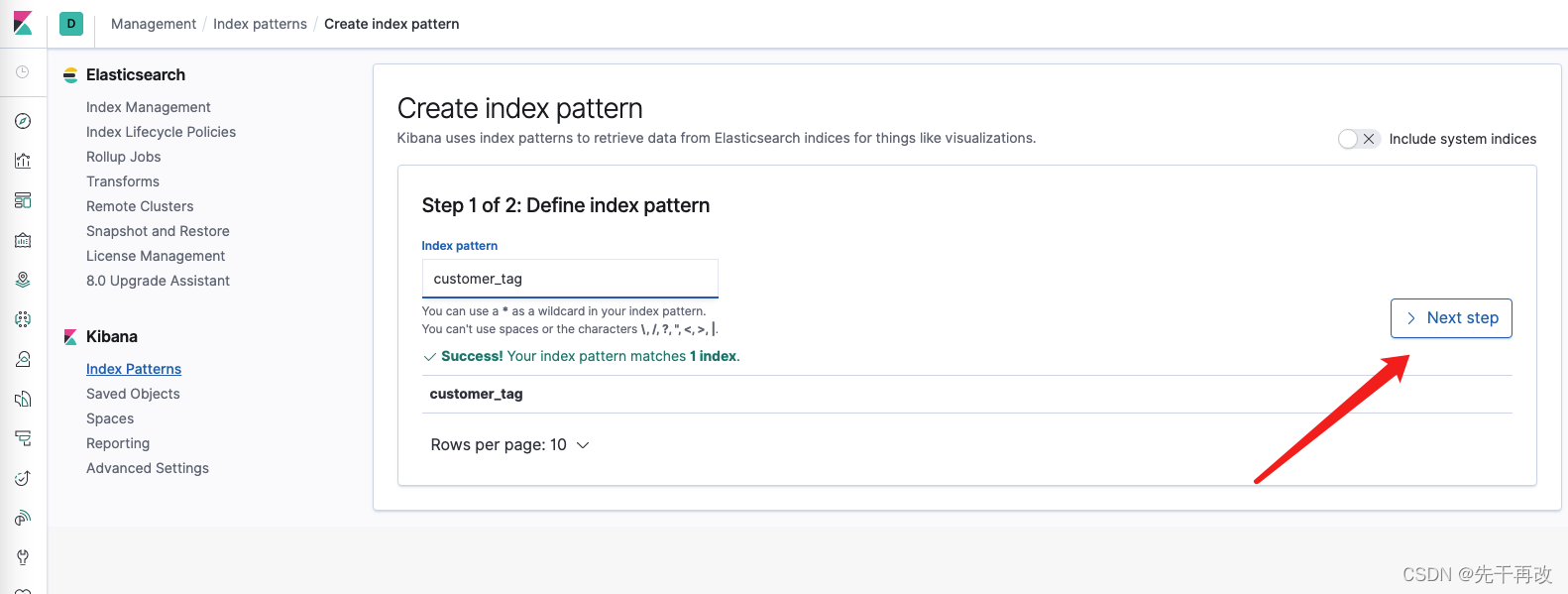Image resolution: width=1568 pixels, height=594 pixels.
Task: Open Uptime icon in sidebar
Action: [23, 478]
